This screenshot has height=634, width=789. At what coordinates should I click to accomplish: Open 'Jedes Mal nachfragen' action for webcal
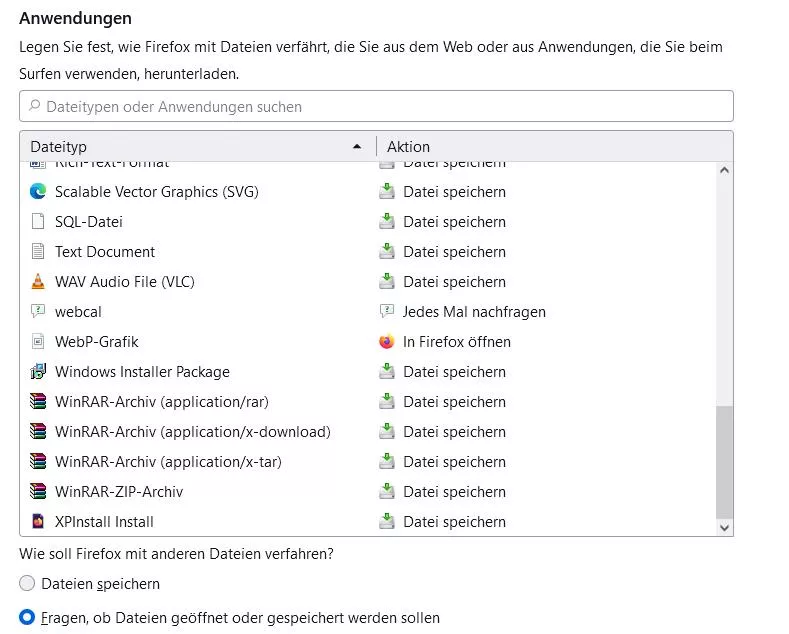point(474,312)
